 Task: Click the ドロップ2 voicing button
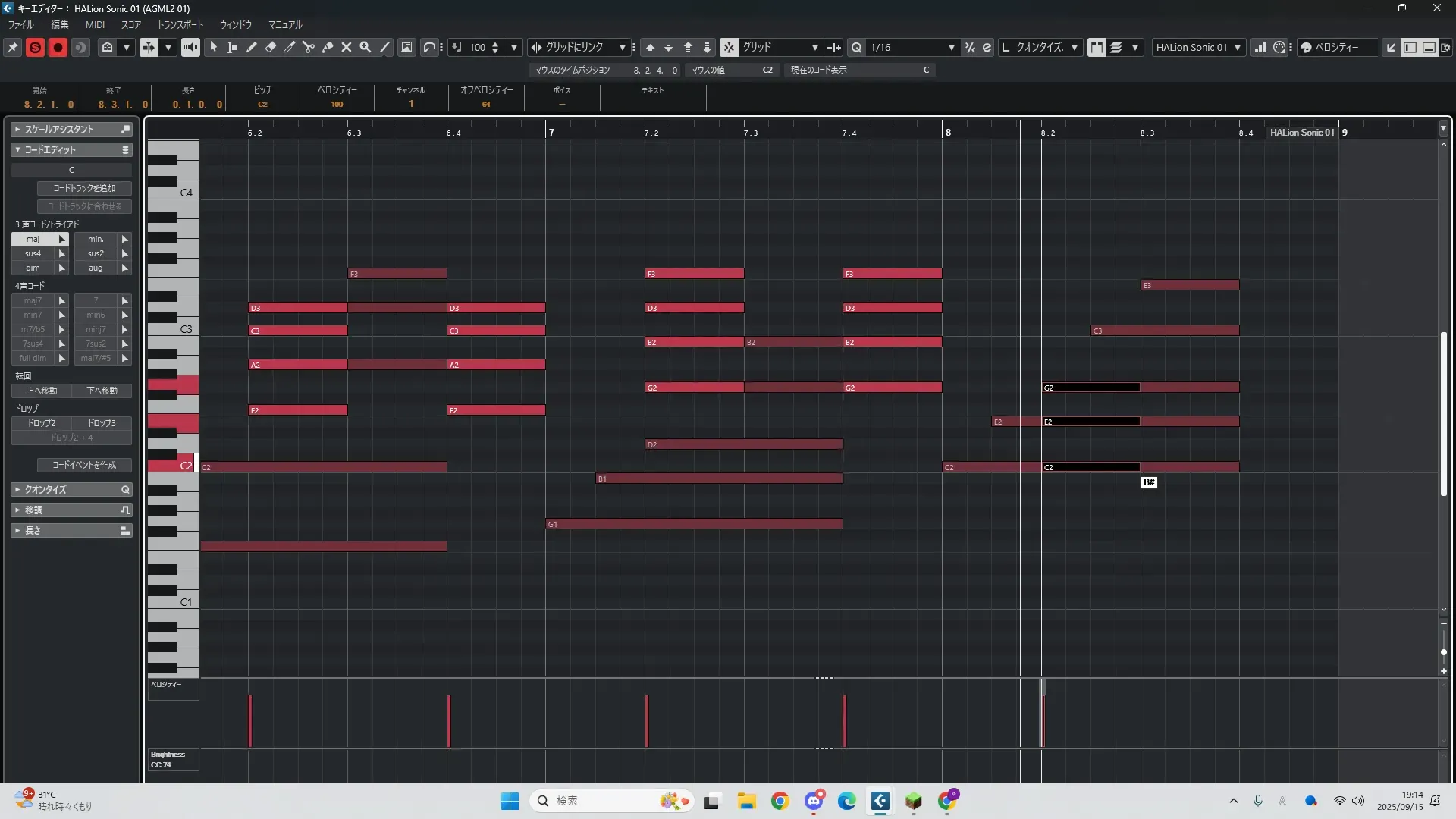[42, 423]
